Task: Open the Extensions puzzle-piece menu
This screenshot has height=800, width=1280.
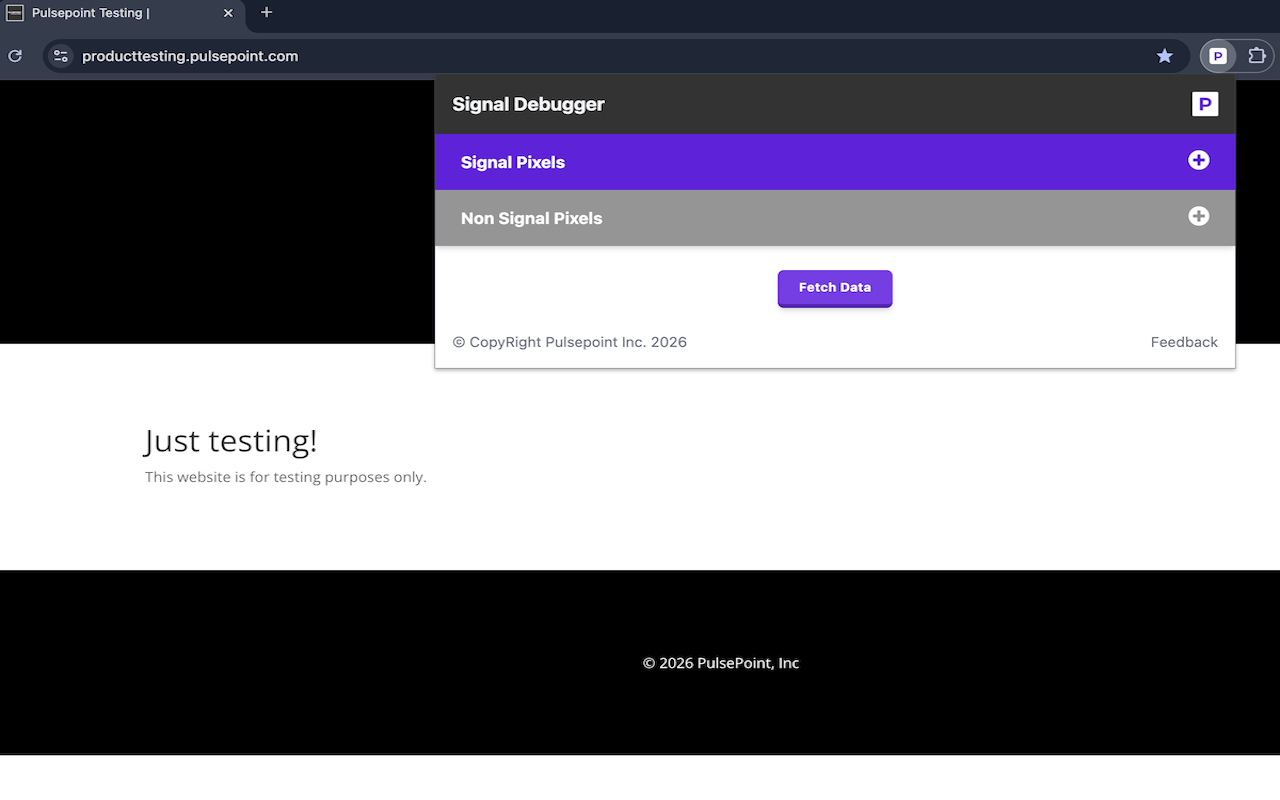Action: click(x=1257, y=56)
